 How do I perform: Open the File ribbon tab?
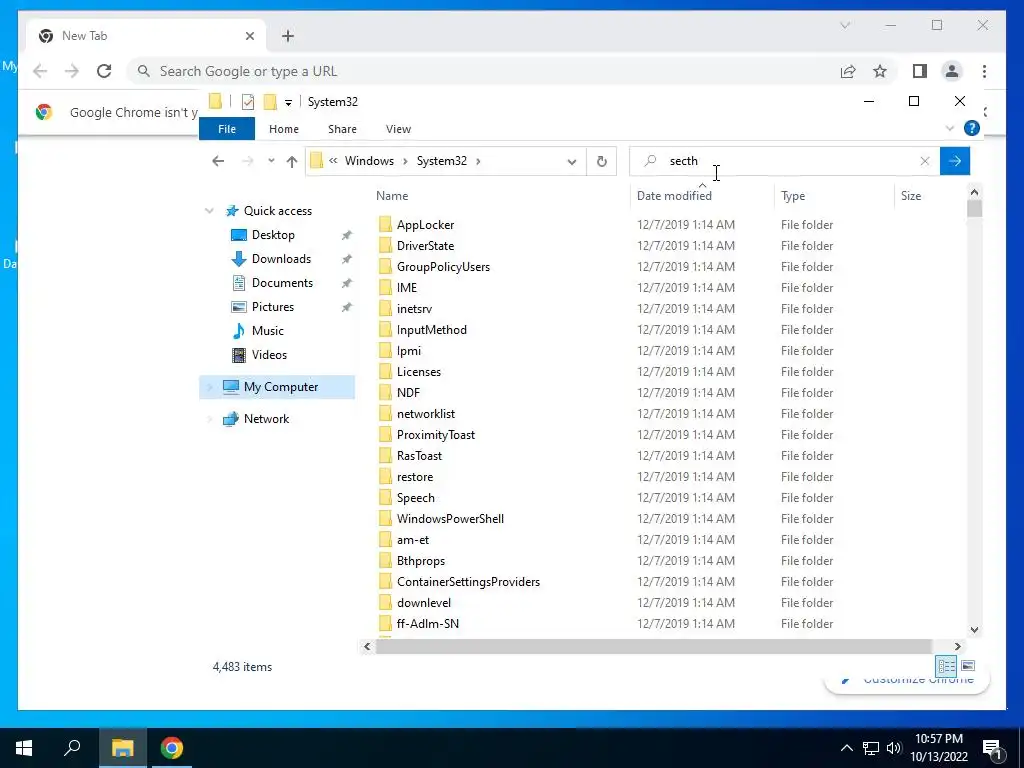227,129
